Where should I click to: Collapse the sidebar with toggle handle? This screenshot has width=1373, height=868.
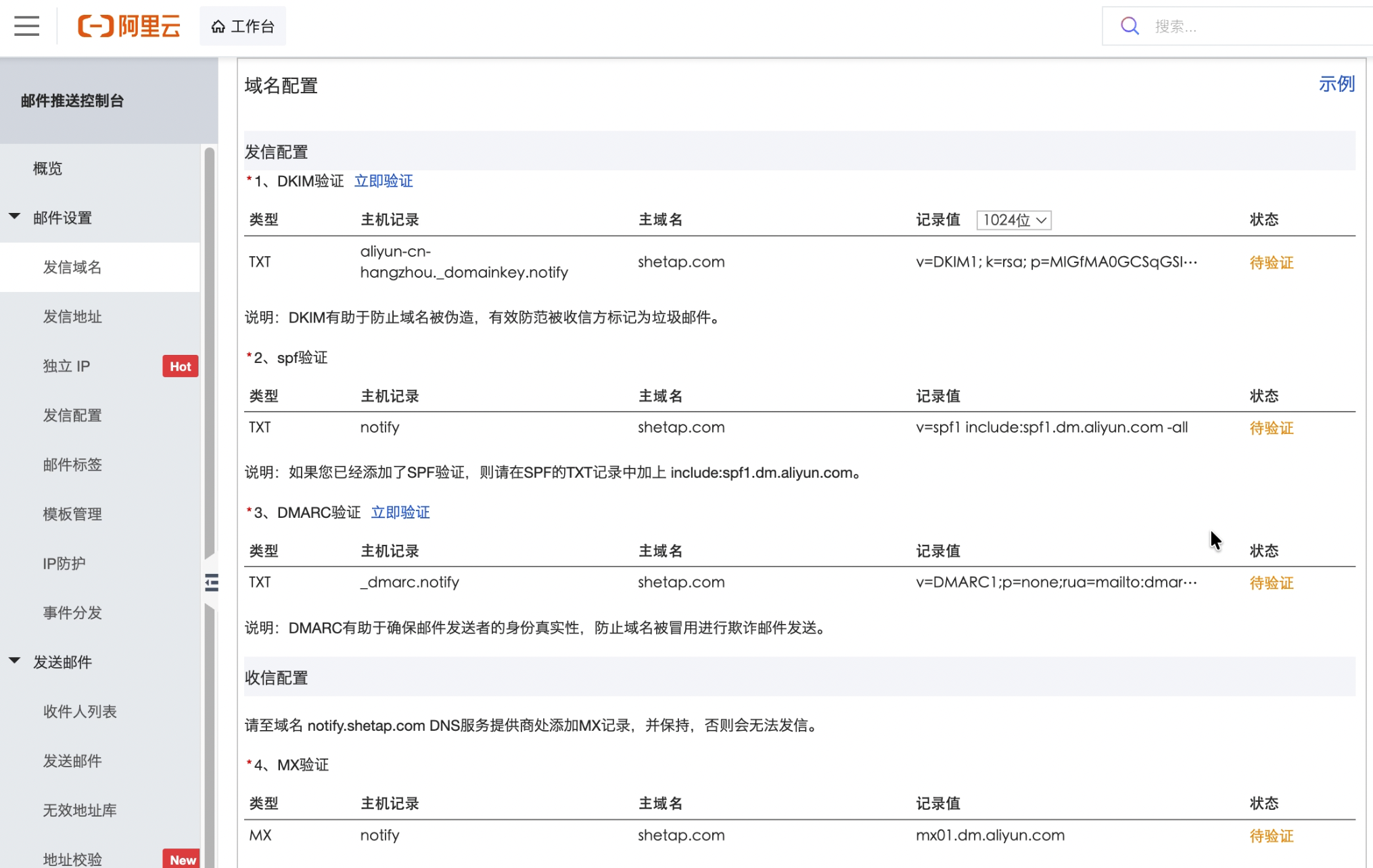pos(212,582)
